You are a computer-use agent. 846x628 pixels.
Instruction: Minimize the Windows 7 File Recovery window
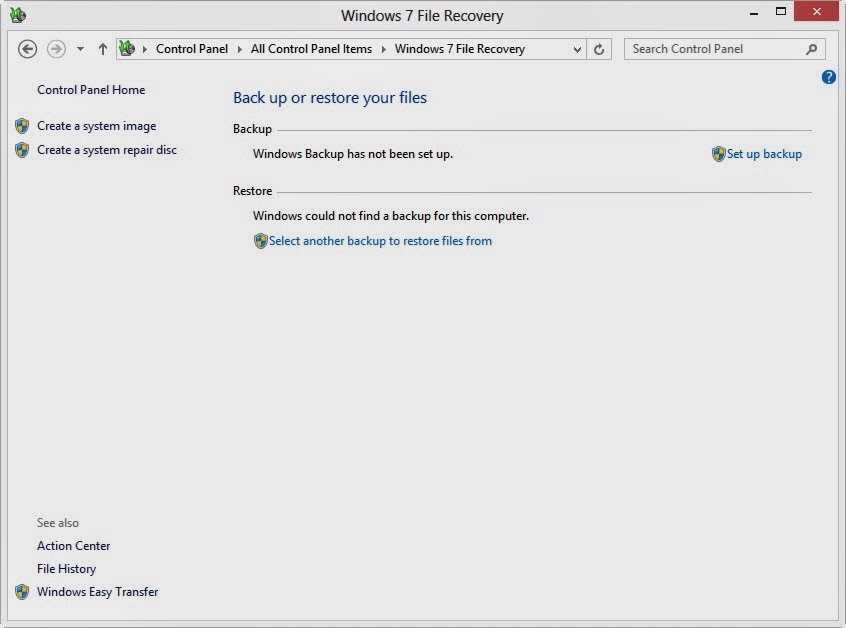(x=754, y=12)
